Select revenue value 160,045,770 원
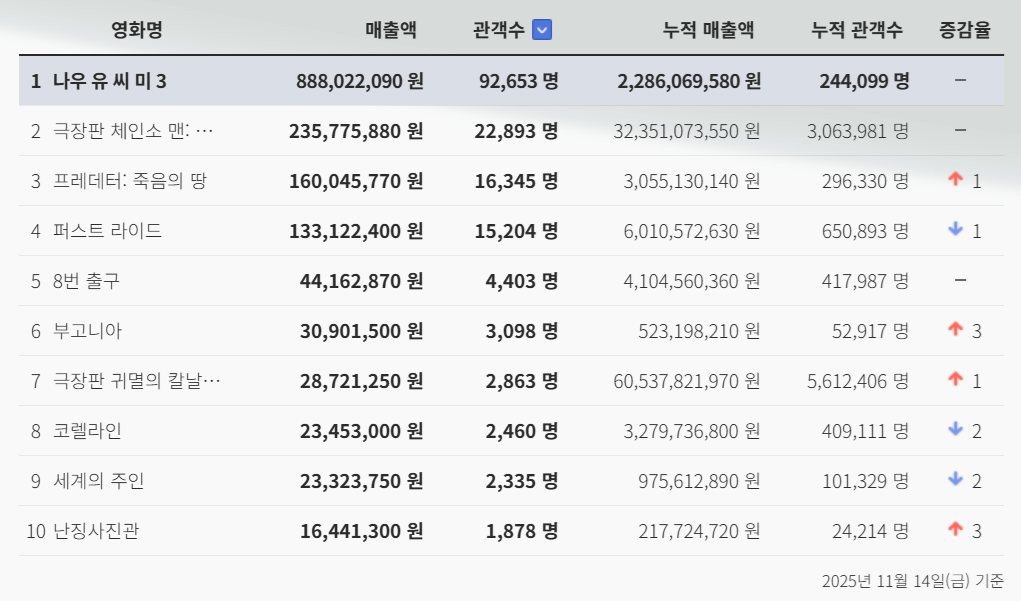1021x601 pixels. pyautogui.click(x=356, y=180)
